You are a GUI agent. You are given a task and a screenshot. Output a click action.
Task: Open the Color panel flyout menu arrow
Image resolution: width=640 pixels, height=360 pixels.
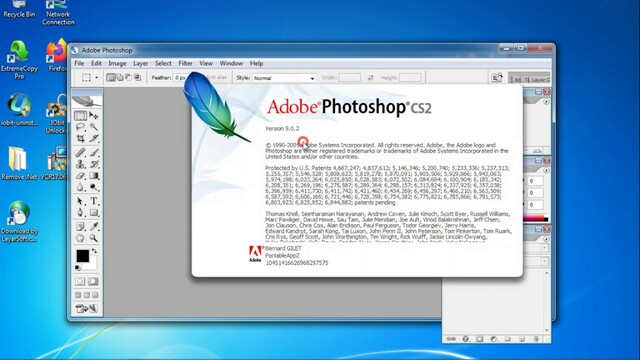coord(546,170)
